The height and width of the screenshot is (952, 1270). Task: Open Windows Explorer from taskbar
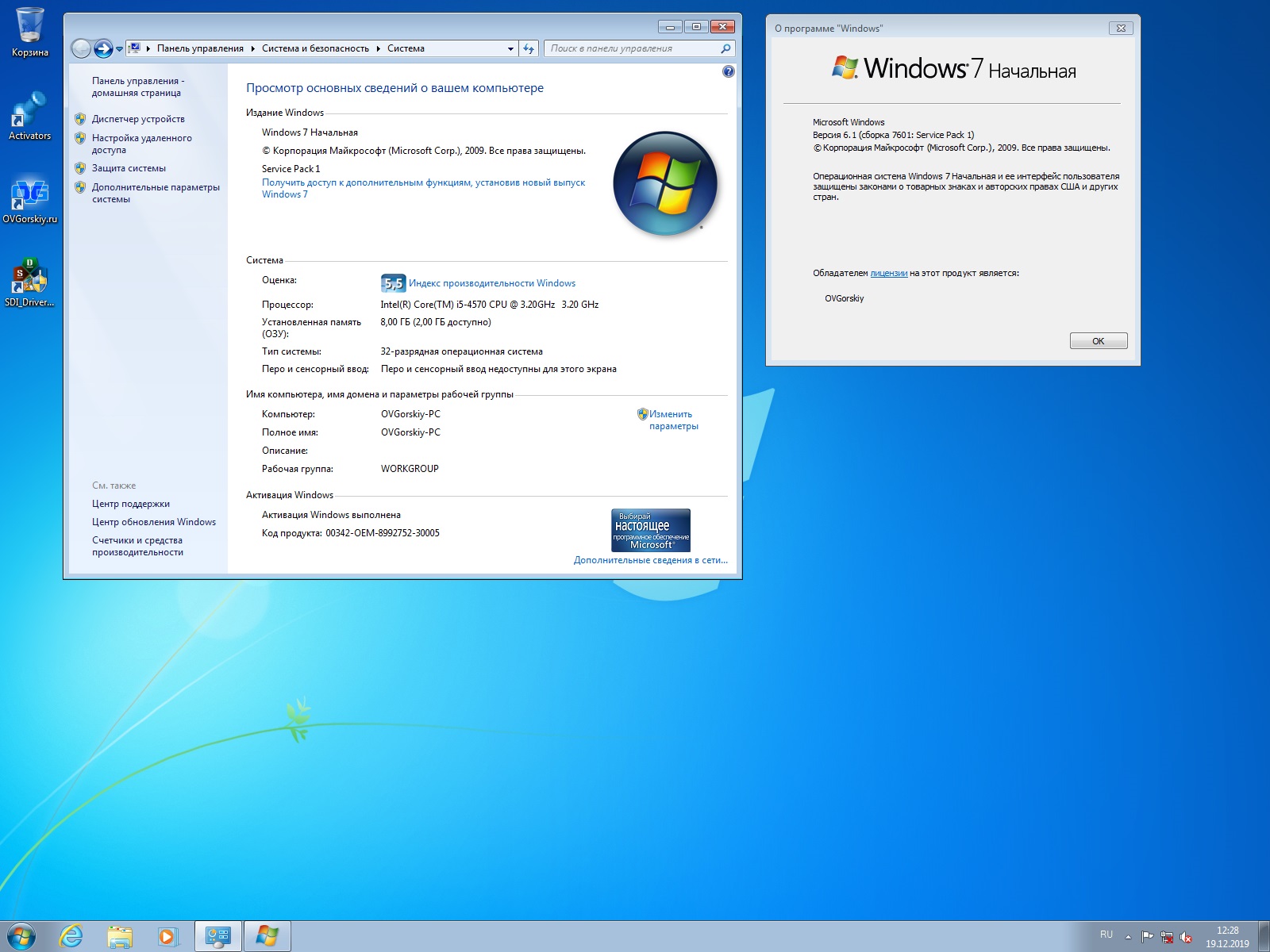120,936
